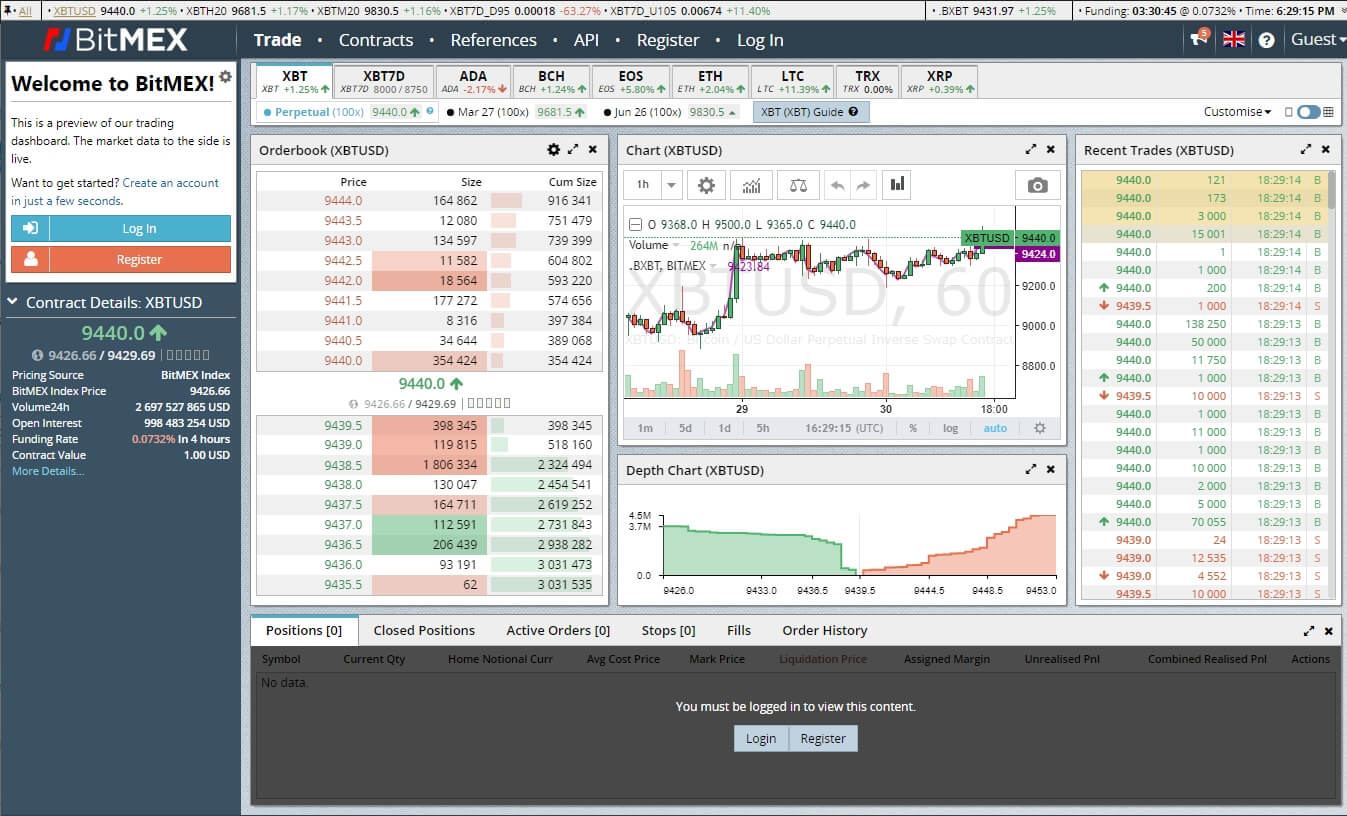Click the orange Register button in the Welcome panel
The height and width of the screenshot is (816, 1347).
click(121, 259)
